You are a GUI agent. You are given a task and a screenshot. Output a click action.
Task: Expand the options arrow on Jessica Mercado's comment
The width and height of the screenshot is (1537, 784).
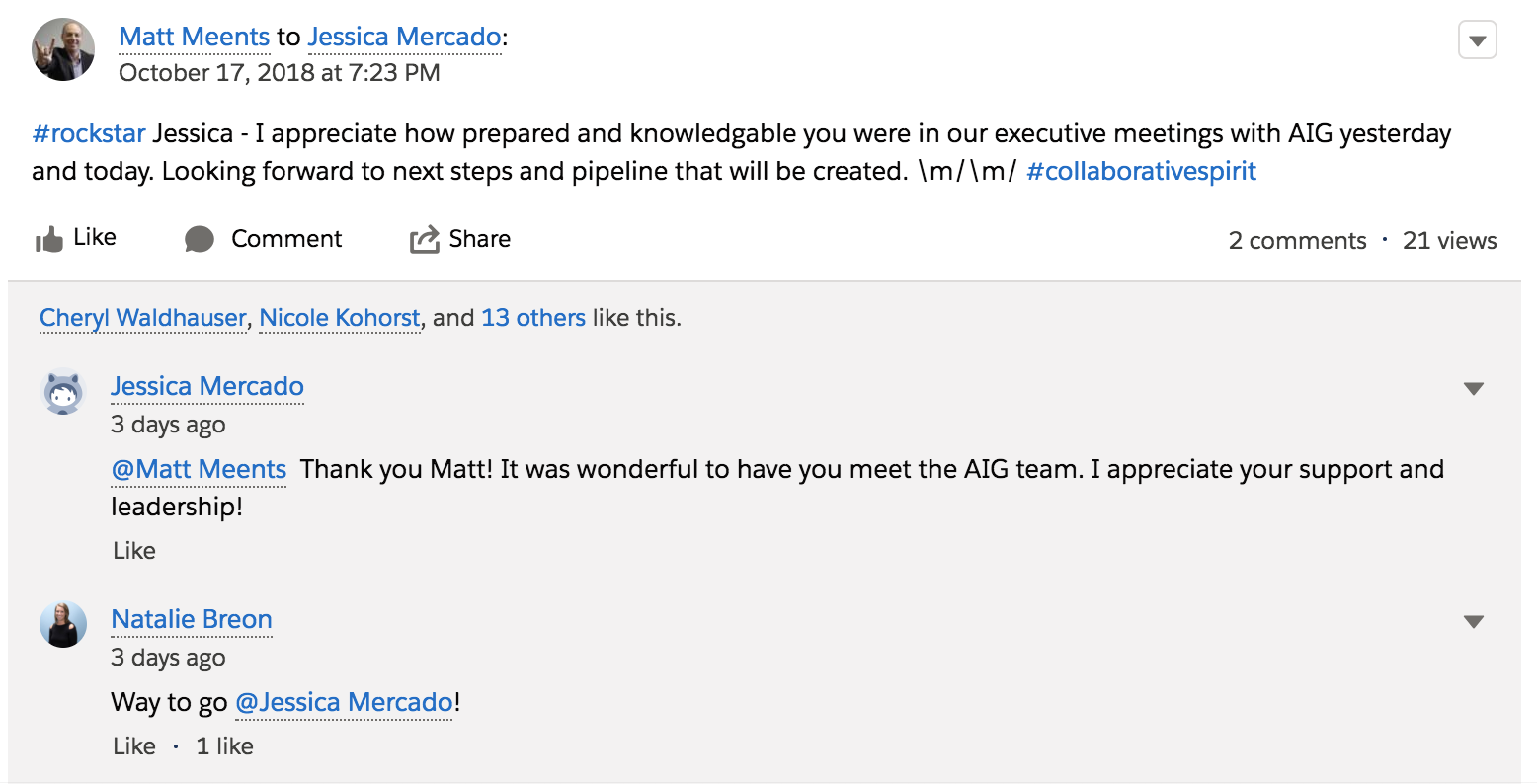(x=1474, y=389)
